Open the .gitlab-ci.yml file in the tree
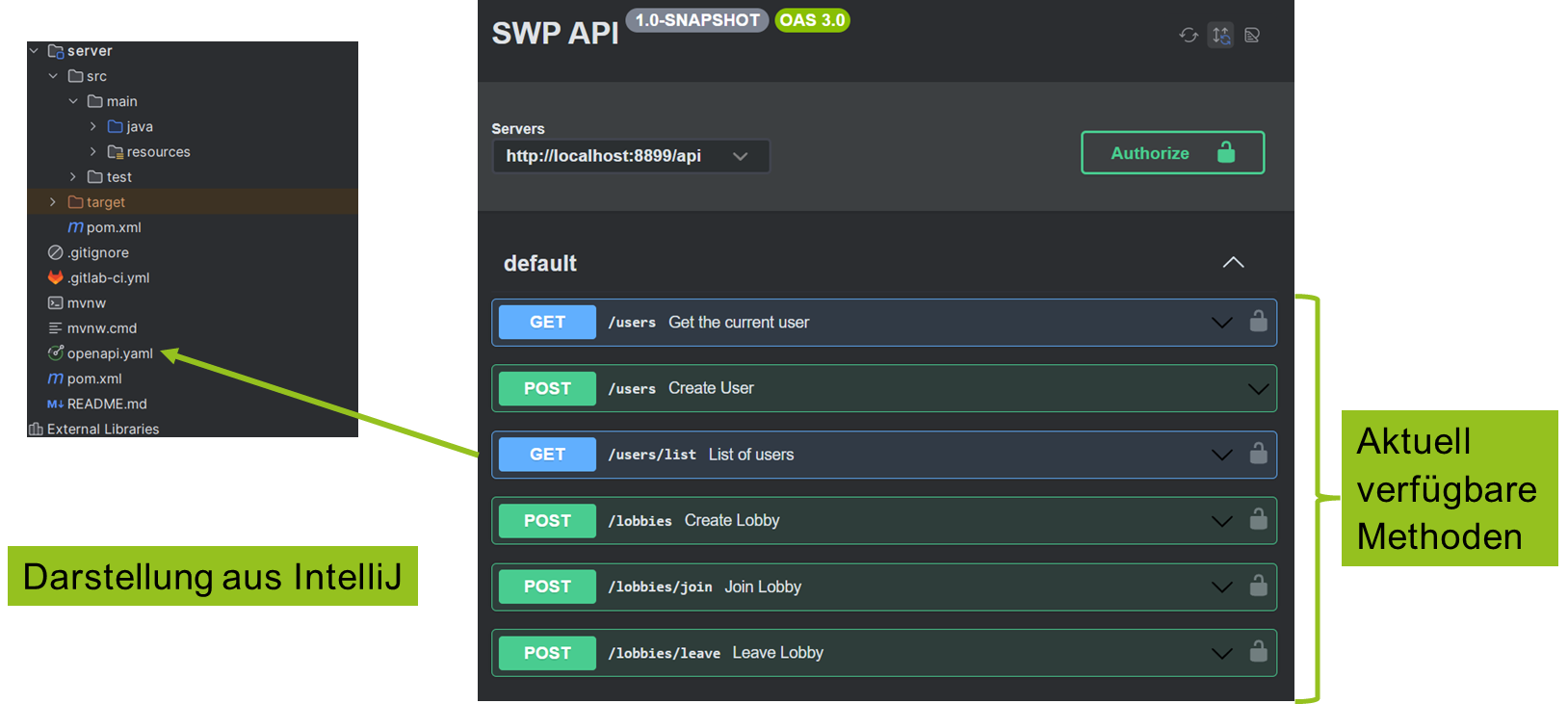Screen dimensions: 1568x704 tap(108, 278)
